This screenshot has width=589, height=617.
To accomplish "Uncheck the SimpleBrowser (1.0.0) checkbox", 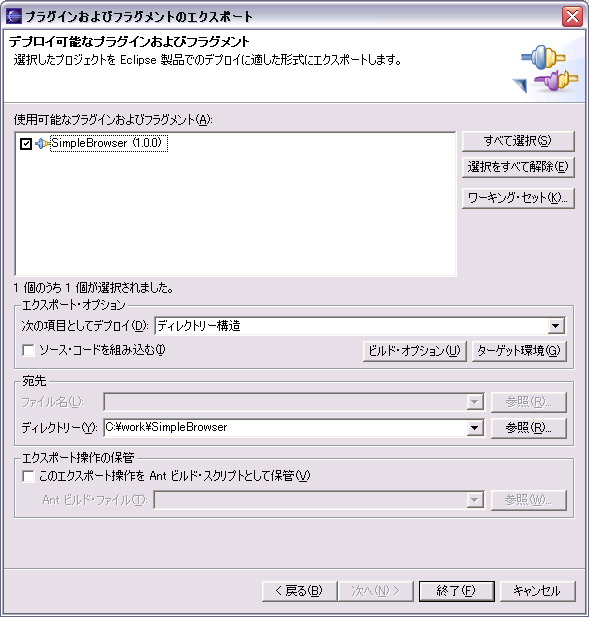I will (26, 144).
